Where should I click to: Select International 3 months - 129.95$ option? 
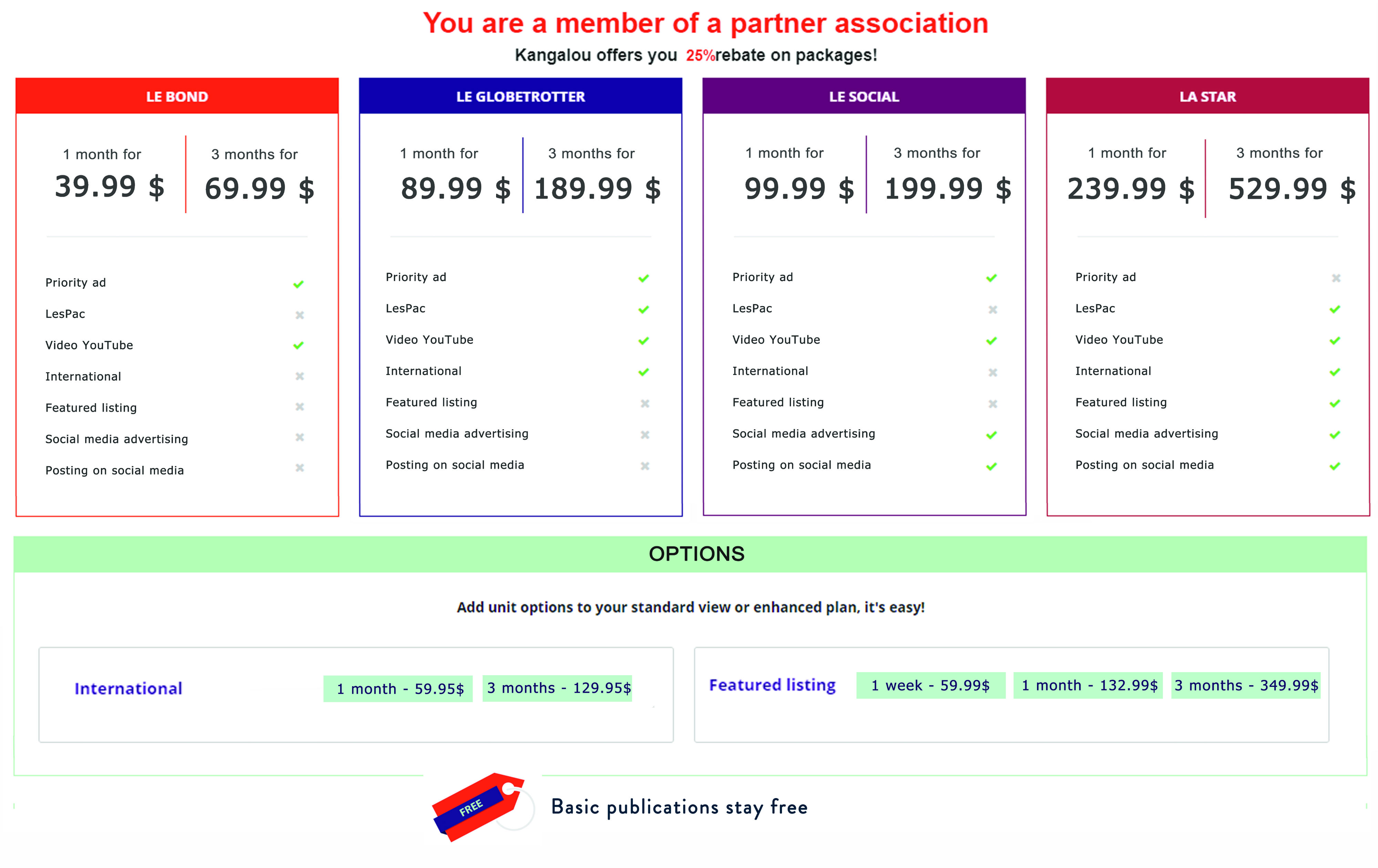(x=557, y=688)
